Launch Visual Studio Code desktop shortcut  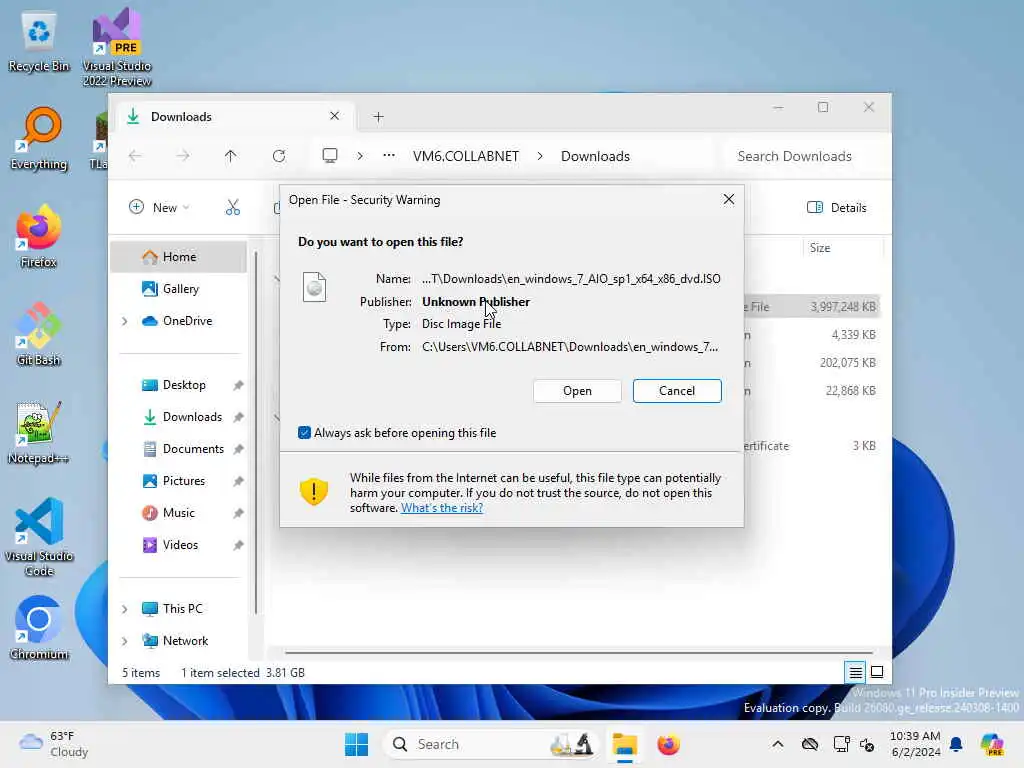(39, 537)
